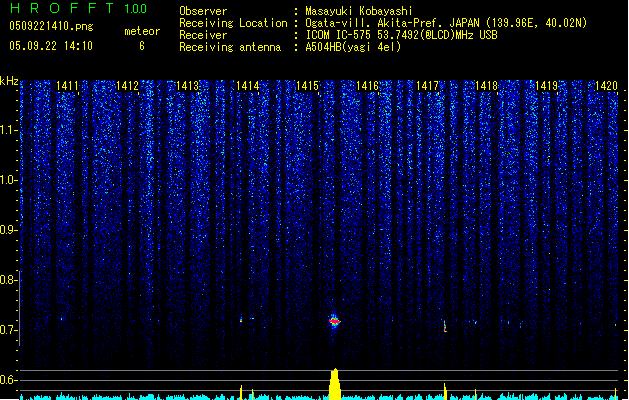The image size is (629, 400).
Task: Click the kHz axis unit label
Action: click(9, 81)
